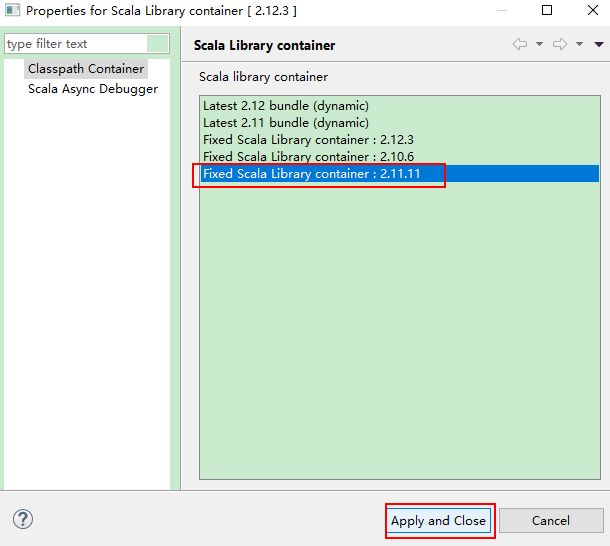Click the window icon in the title bar

coord(12,11)
